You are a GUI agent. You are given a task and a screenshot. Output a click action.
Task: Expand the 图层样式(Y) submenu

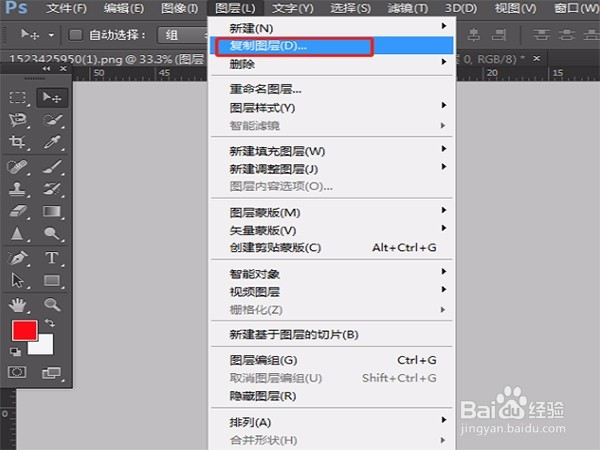click(331, 108)
